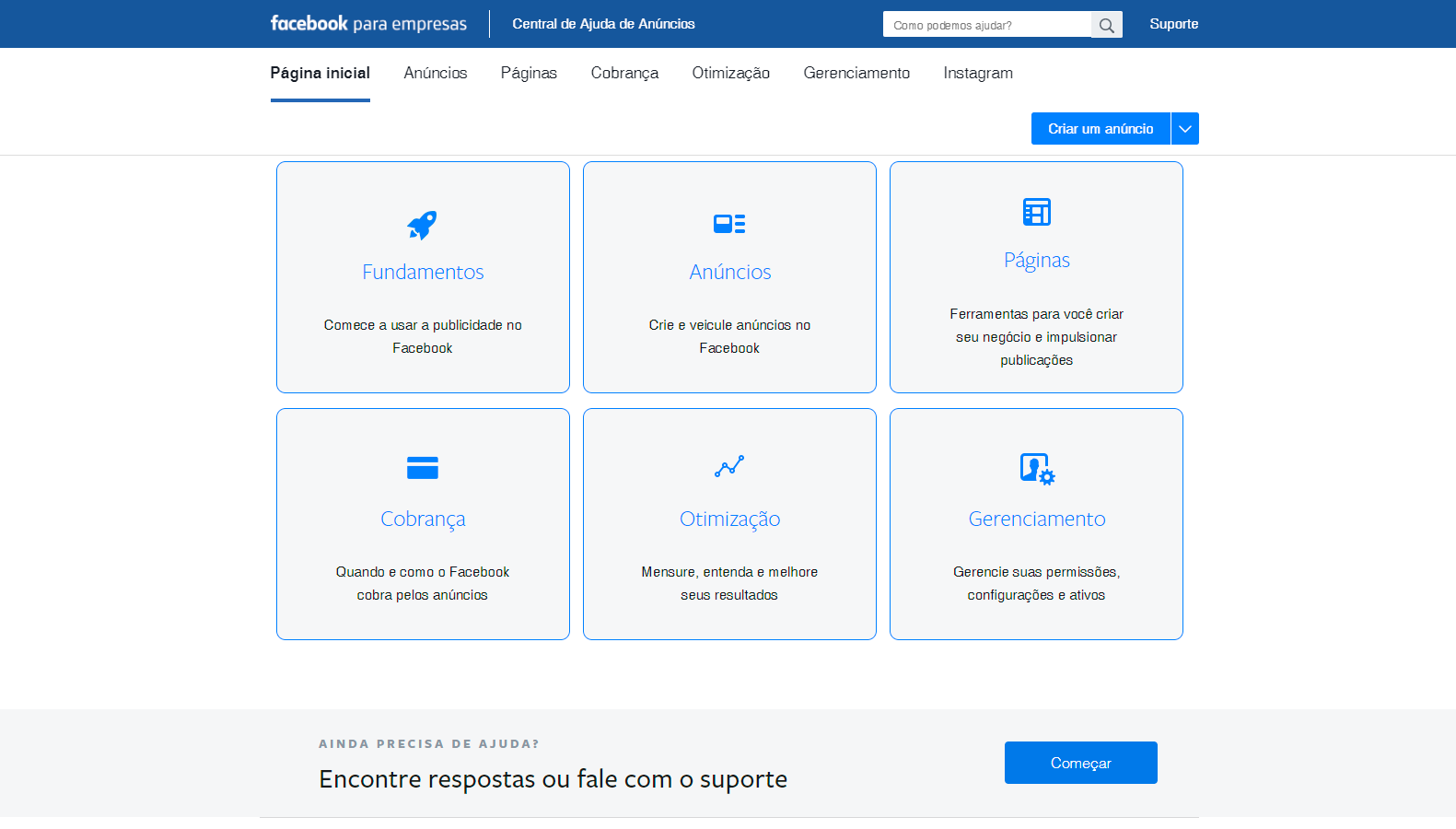Open the Cobrança card title link
1456x829 pixels.
(x=423, y=519)
